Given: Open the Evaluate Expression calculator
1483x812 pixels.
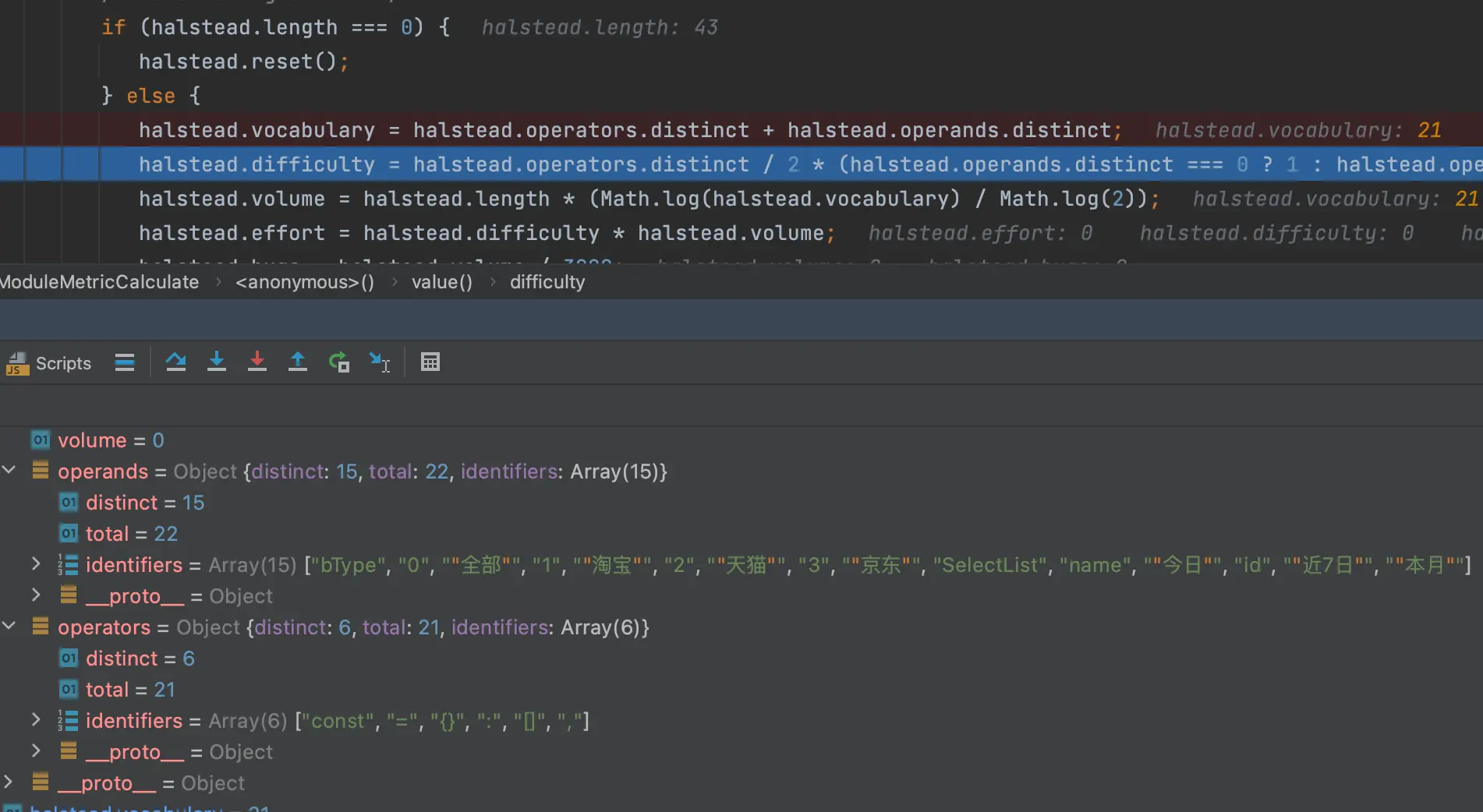Looking at the screenshot, I should point(430,362).
